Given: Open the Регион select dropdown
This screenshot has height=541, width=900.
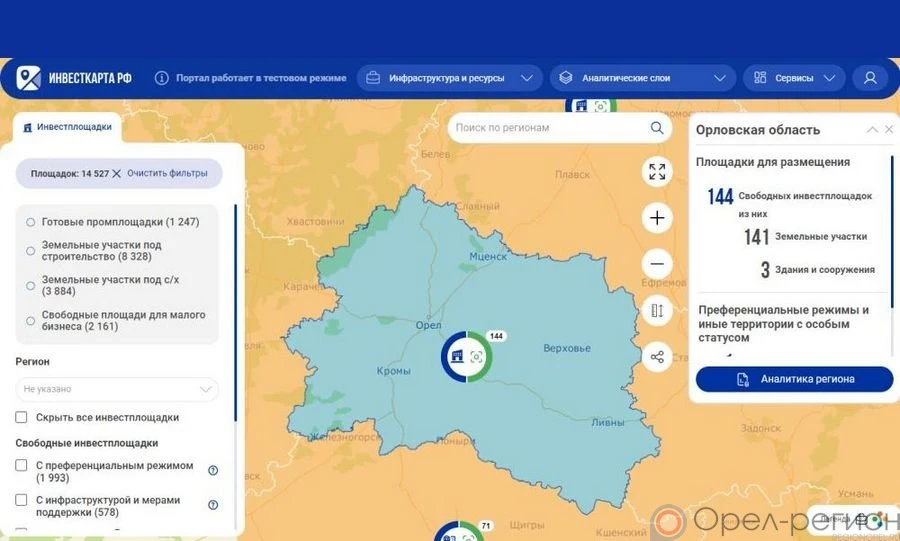Looking at the screenshot, I should 117,389.
